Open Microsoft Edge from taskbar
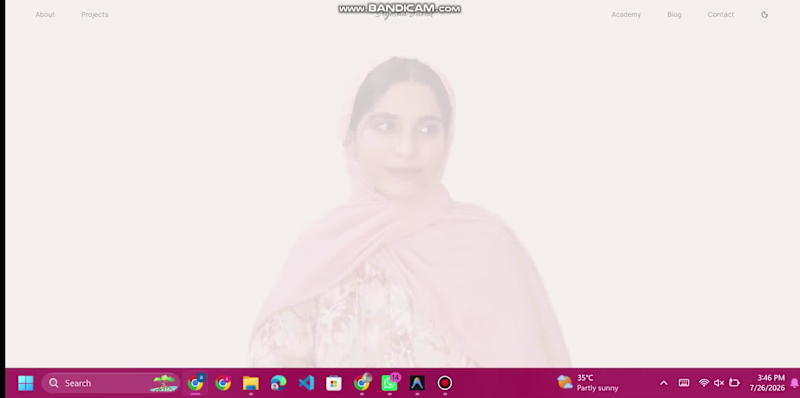The height and width of the screenshot is (398, 800). tap(278, 383)
